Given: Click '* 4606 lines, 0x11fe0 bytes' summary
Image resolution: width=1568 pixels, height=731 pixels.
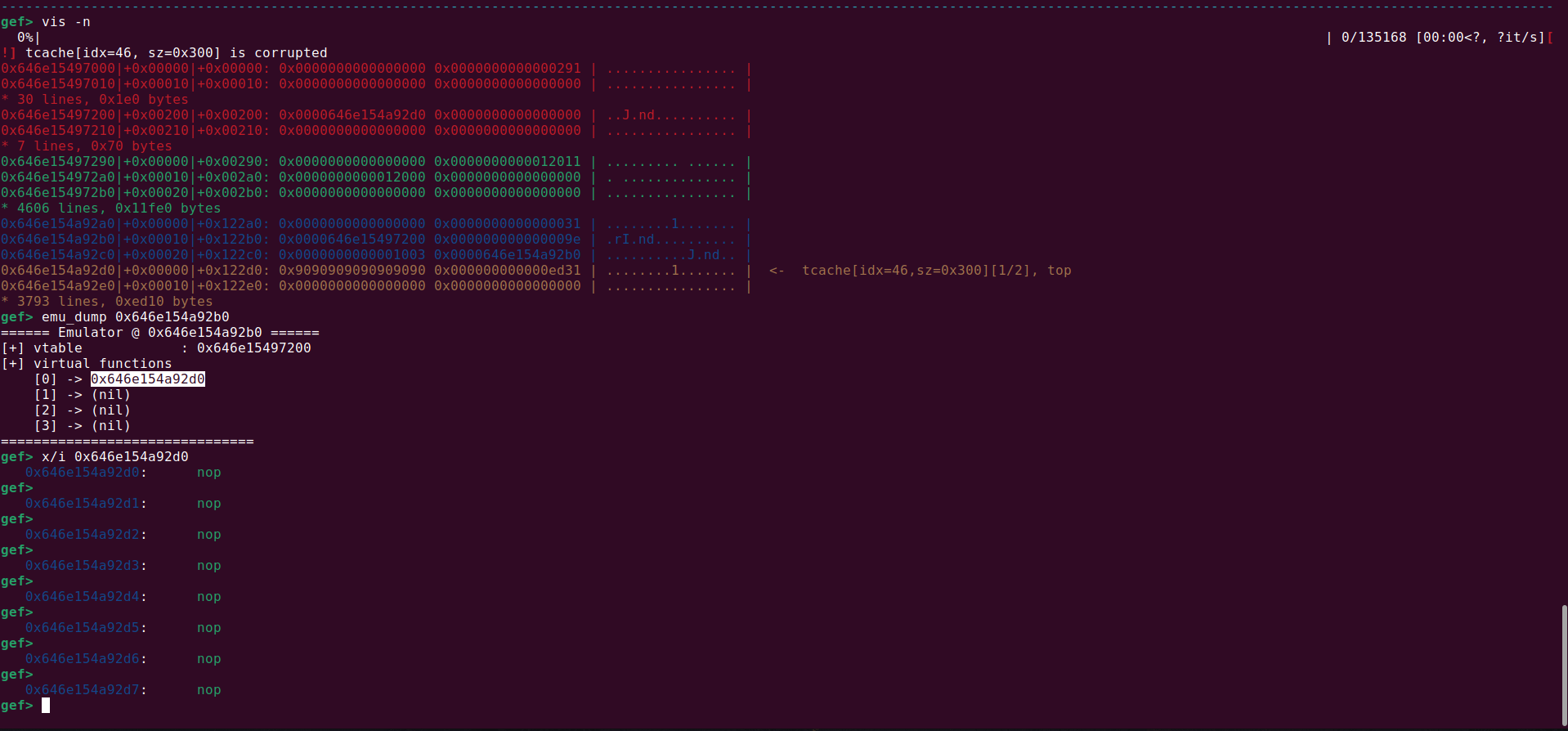Looking at the screenshot, I should pos(111,209).
